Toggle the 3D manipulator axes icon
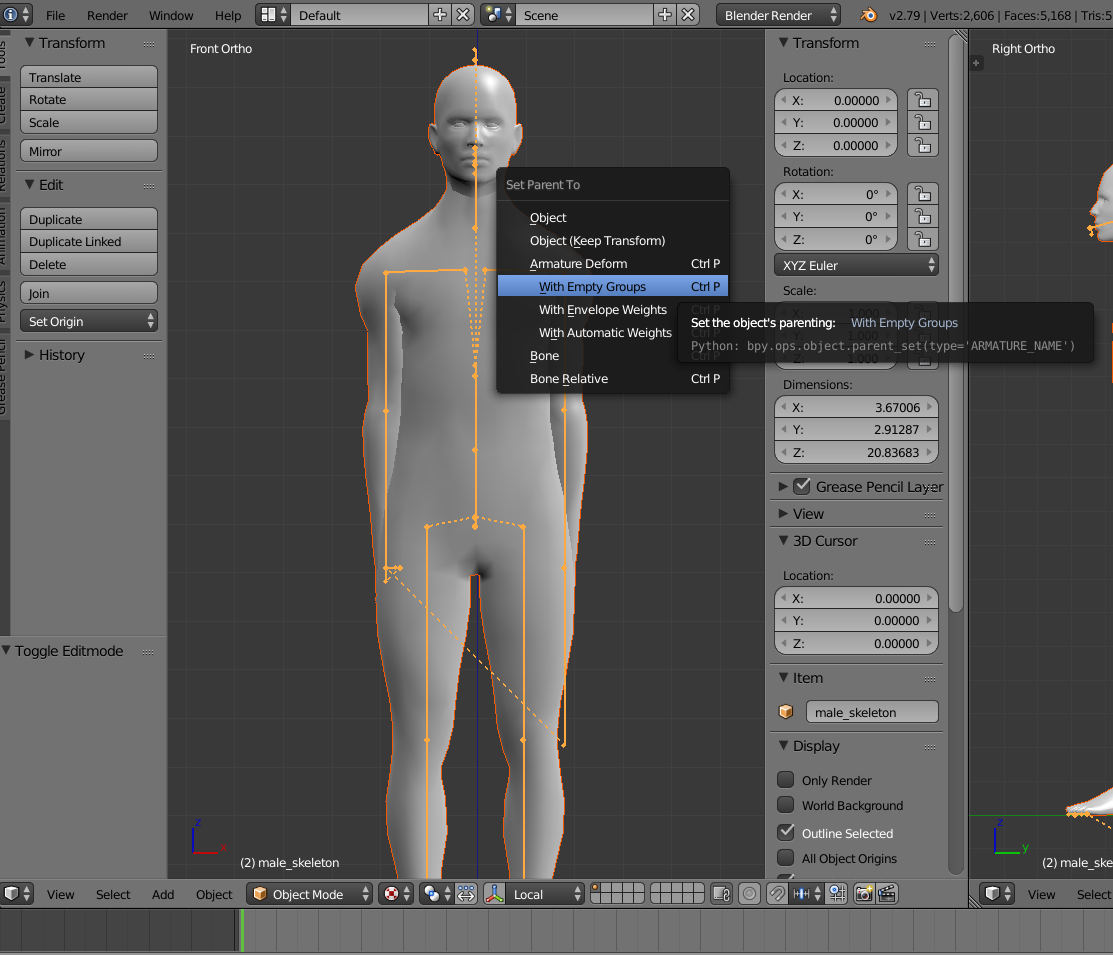Screen dimensions: 1113x955 point(493,894)
